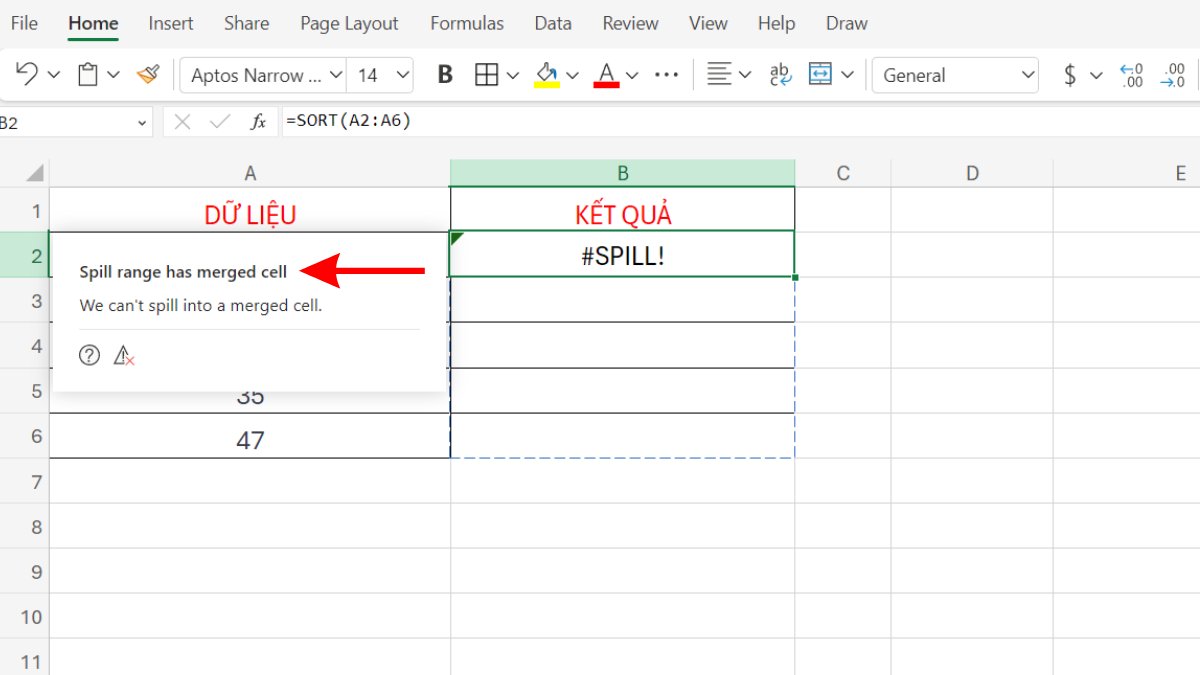Screen dimensions: 1200x675
Task: Click the Share menu item
Action: click(x=246, y=22)
